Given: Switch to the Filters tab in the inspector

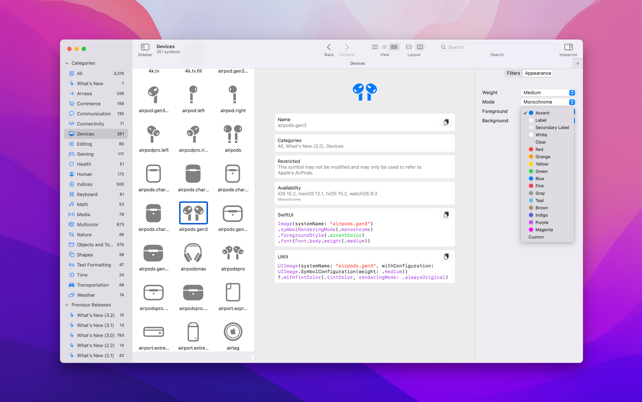Looking at the screenshot, I should (513, 73).
